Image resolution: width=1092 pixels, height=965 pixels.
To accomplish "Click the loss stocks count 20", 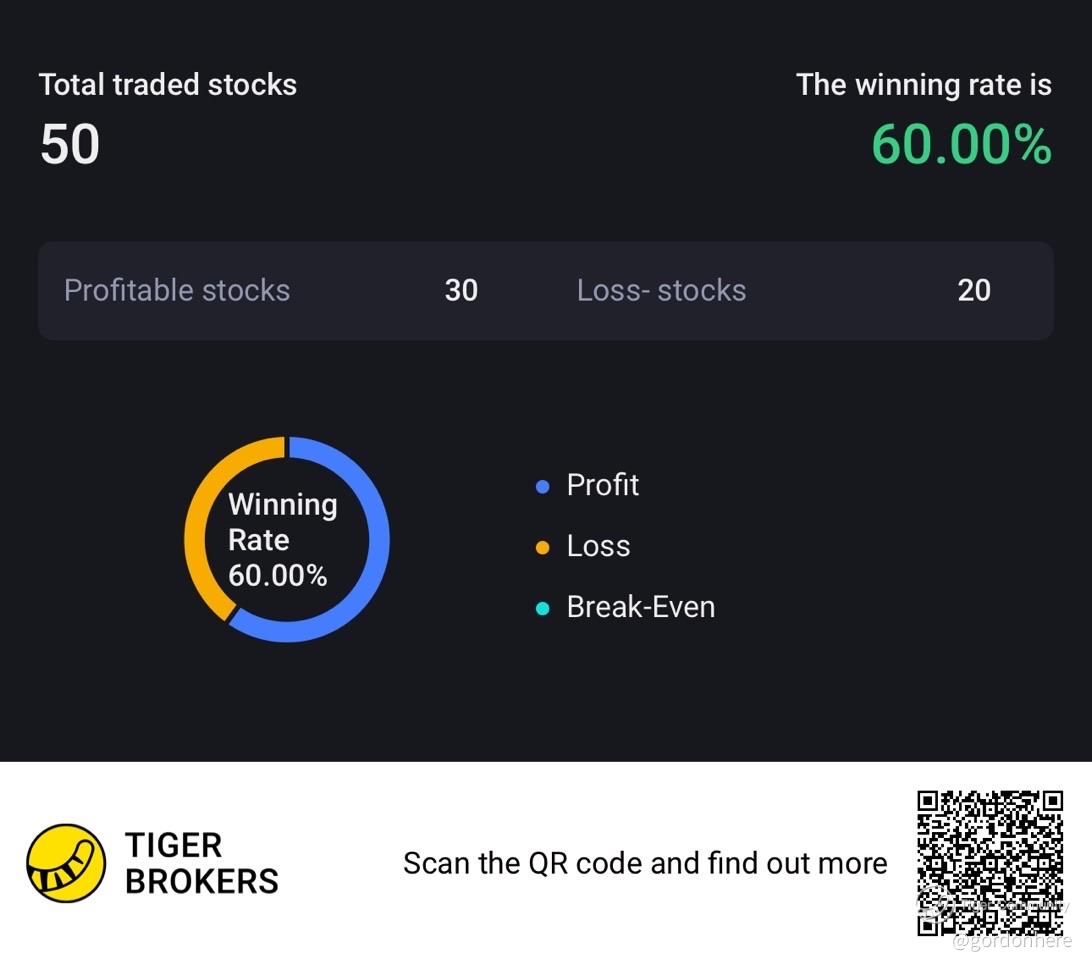I will click(974, 290).
